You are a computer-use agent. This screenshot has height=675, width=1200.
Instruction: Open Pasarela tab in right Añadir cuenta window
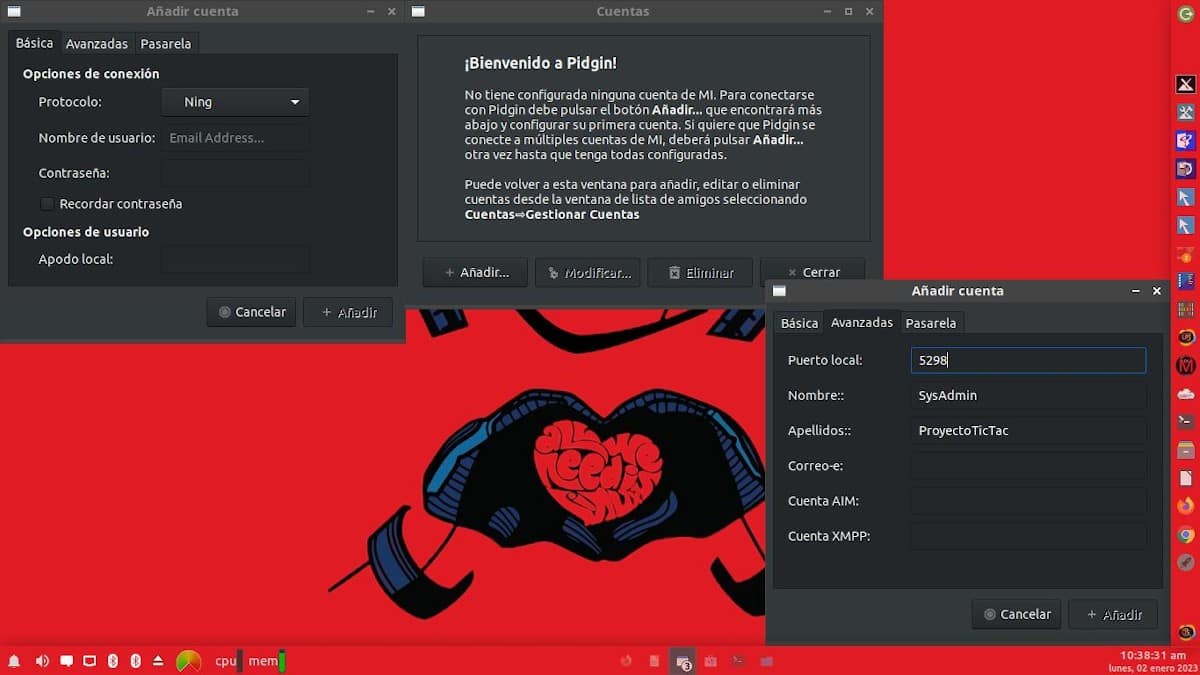[931, 323]
